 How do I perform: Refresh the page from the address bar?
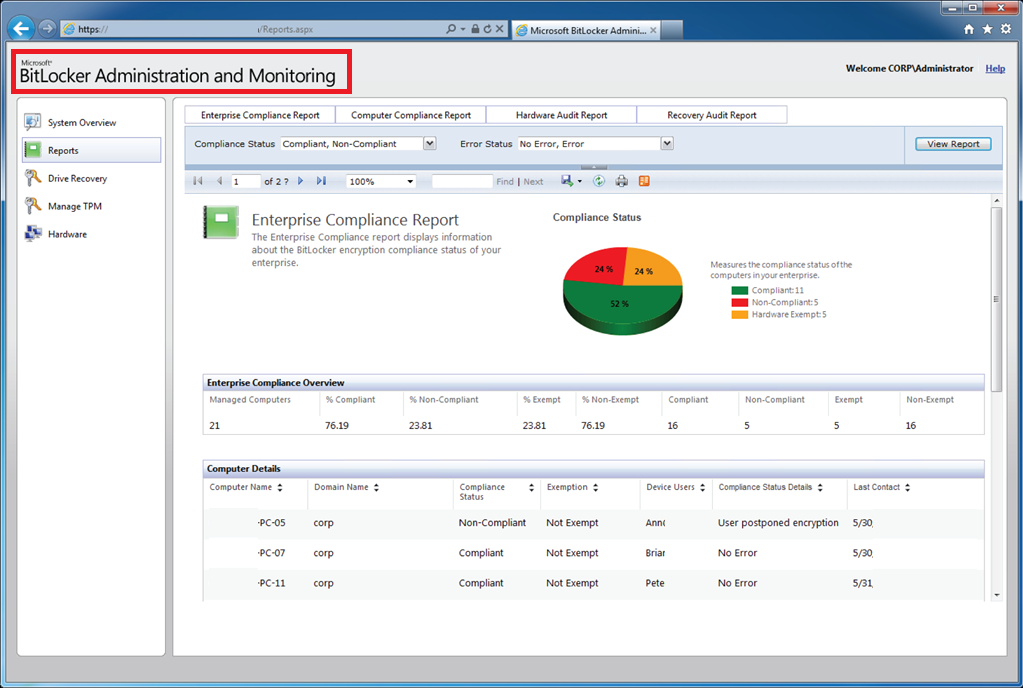coord(487,29)
